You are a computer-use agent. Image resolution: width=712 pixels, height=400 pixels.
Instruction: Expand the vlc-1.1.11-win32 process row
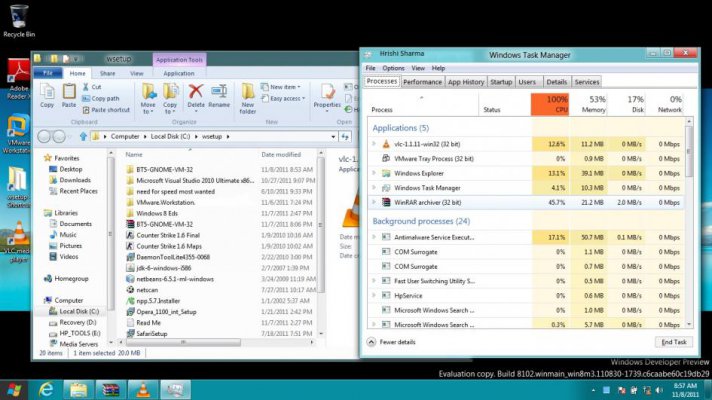click(x=374, y=144)
